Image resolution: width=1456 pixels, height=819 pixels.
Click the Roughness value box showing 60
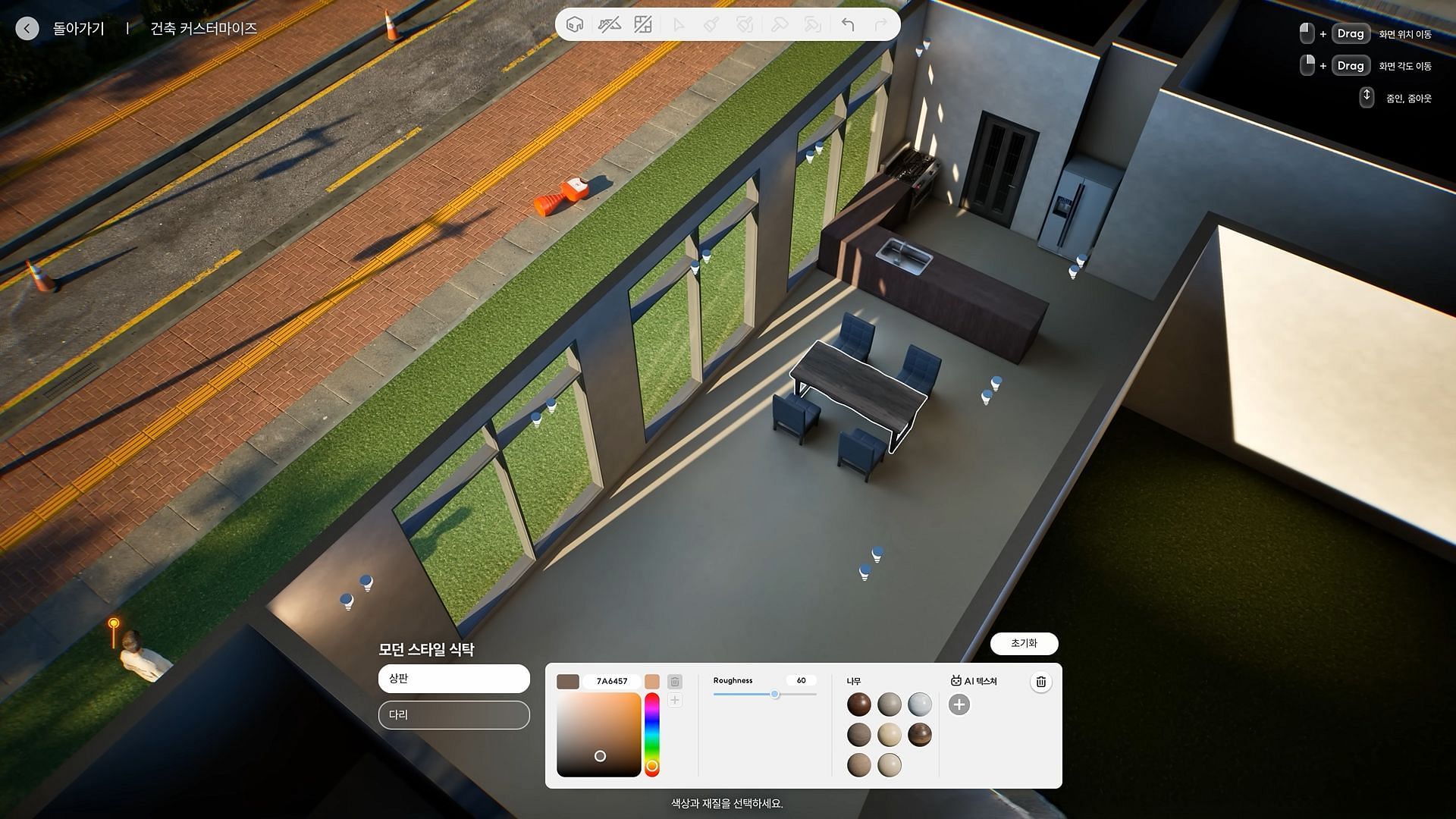coord(801,680)
